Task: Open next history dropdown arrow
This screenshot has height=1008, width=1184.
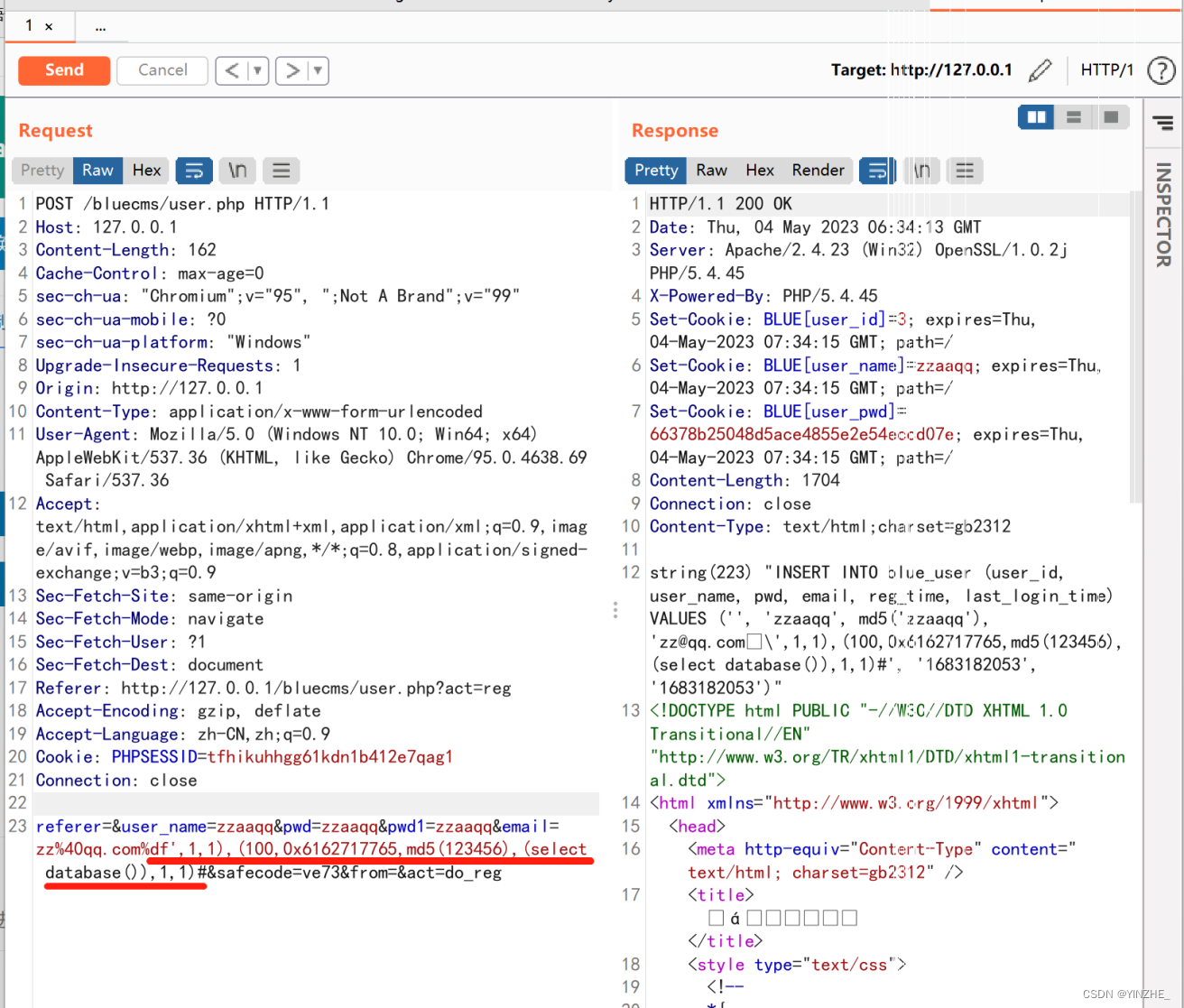Action: [318, 70]
